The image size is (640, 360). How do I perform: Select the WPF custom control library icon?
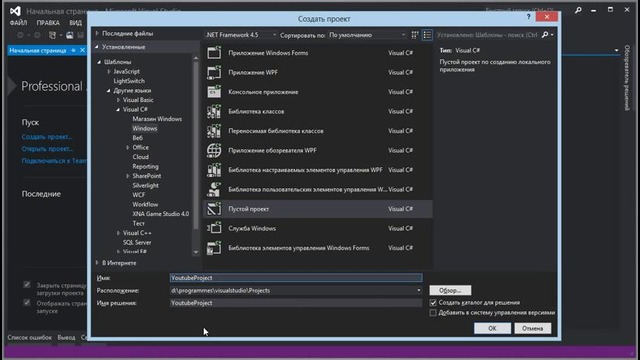point(214,170)
